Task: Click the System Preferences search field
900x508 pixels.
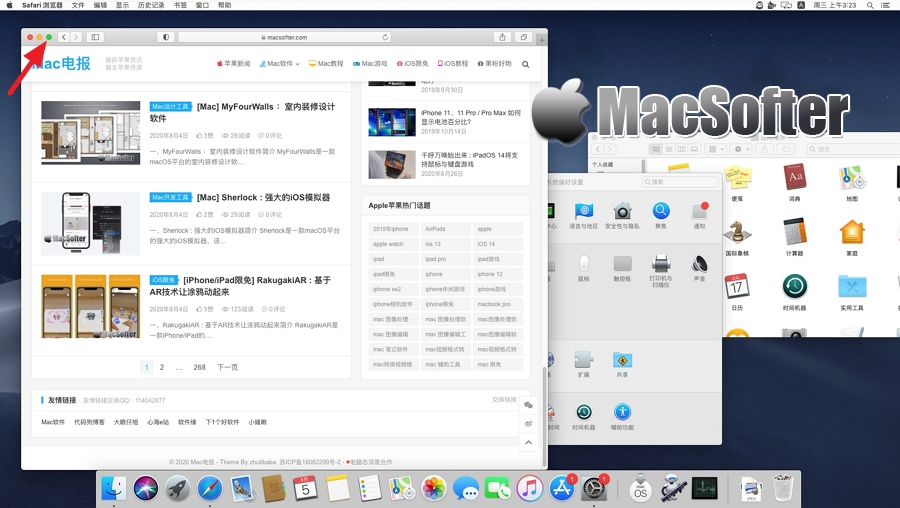Action: click(680, 182)
